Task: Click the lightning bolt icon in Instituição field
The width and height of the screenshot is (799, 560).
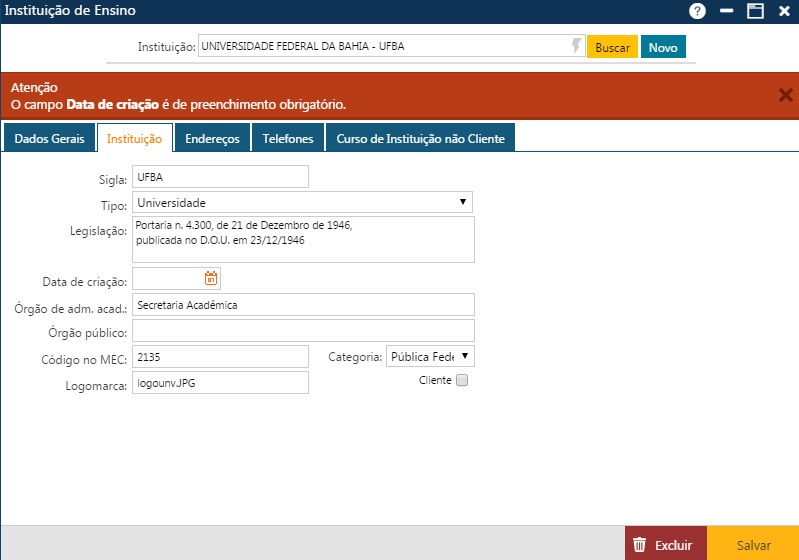Action: 576,46
